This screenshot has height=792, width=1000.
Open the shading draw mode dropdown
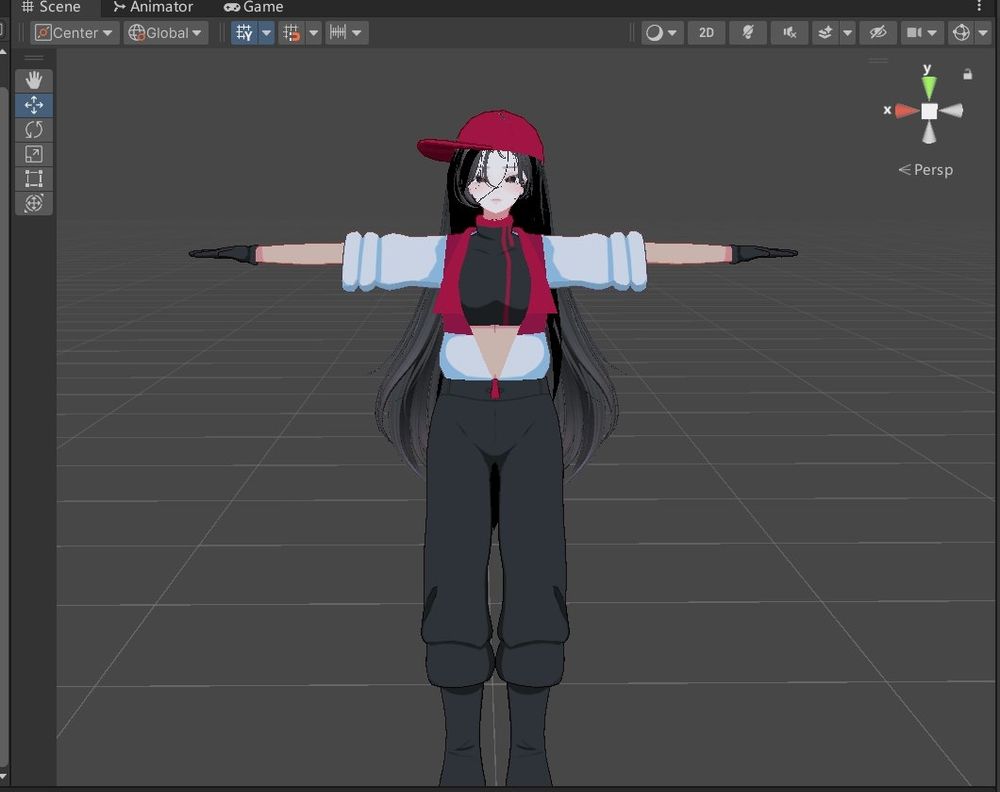pos(662,33)
